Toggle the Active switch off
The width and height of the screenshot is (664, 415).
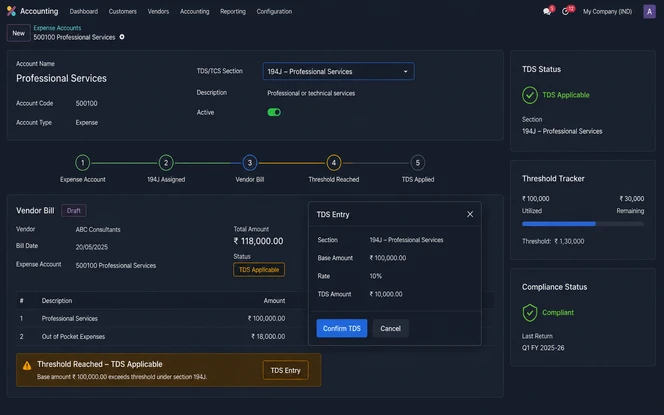tap(274, 112)
